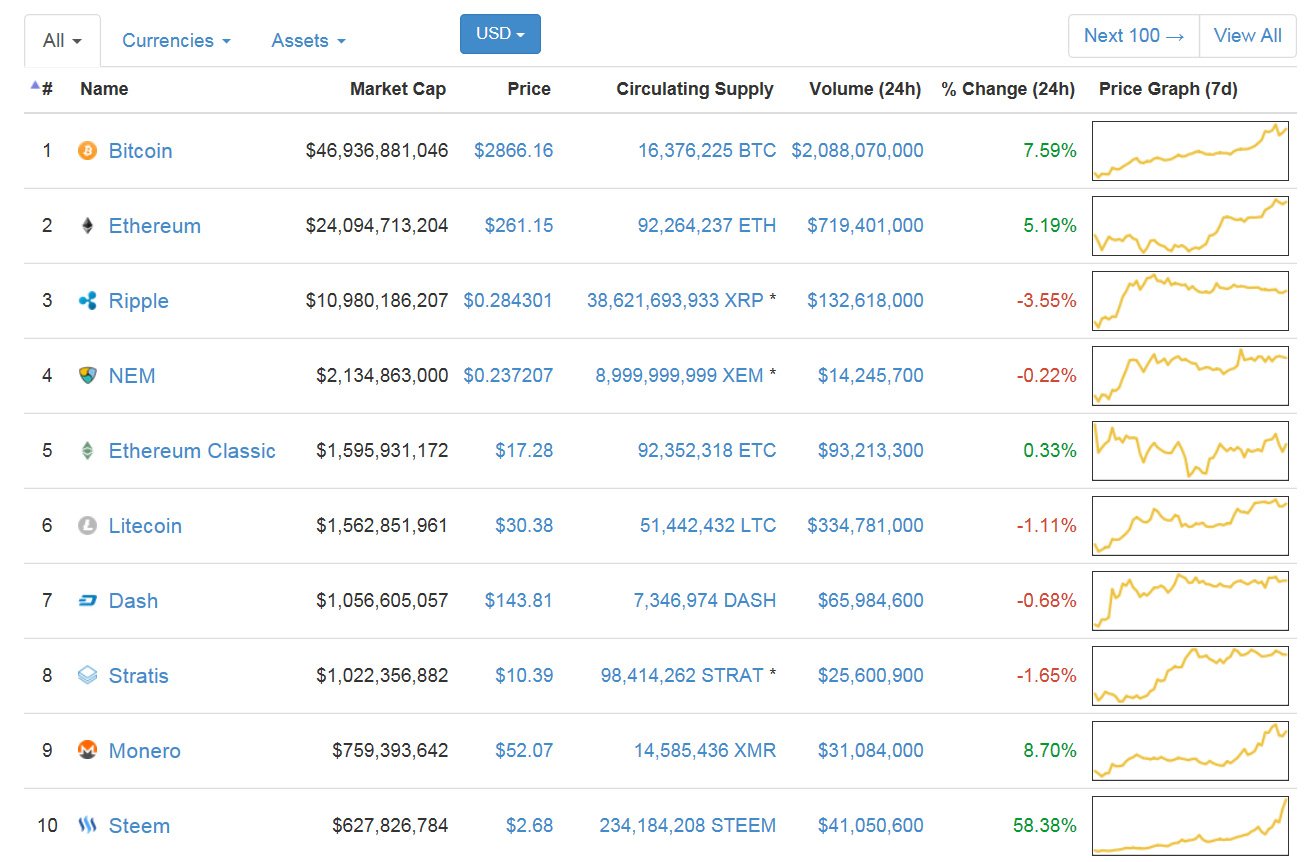Screen dimensions: 1313x862
Task: Expand the Assets dropdown
Action: point(308,41)
